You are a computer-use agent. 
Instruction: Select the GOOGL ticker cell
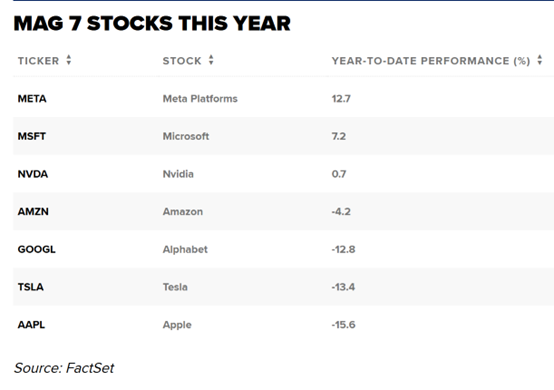37,249
